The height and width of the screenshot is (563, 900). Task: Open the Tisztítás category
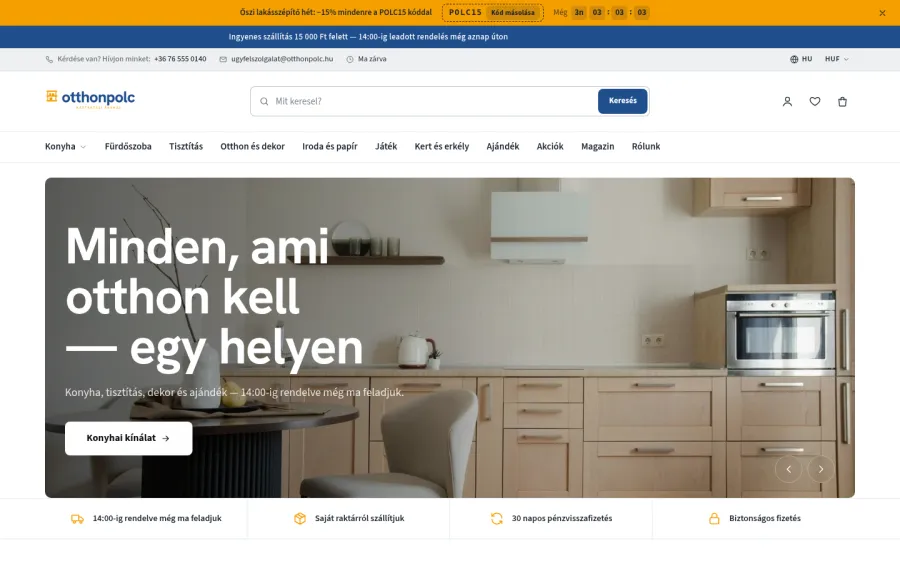point(186,146)
